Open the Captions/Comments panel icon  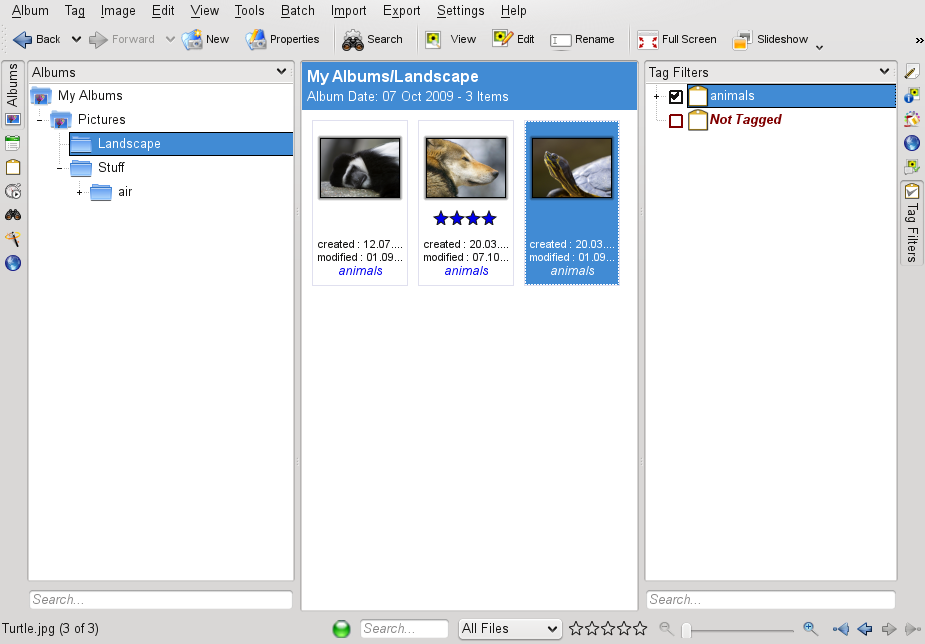point(911,70)
